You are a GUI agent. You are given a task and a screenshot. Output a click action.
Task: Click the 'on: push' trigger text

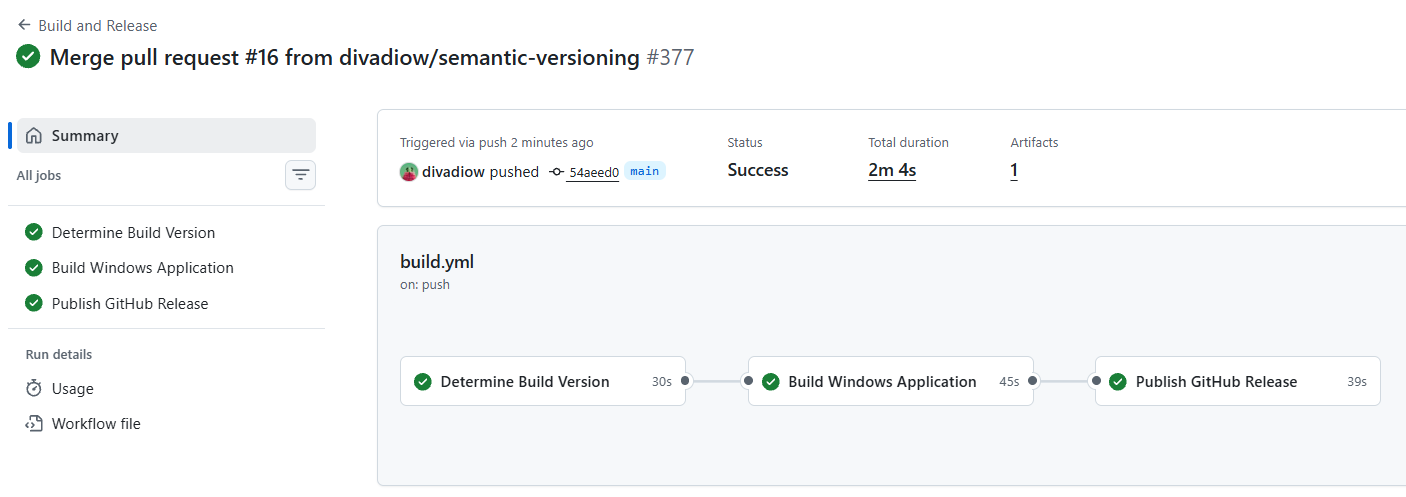pos(425,284)
